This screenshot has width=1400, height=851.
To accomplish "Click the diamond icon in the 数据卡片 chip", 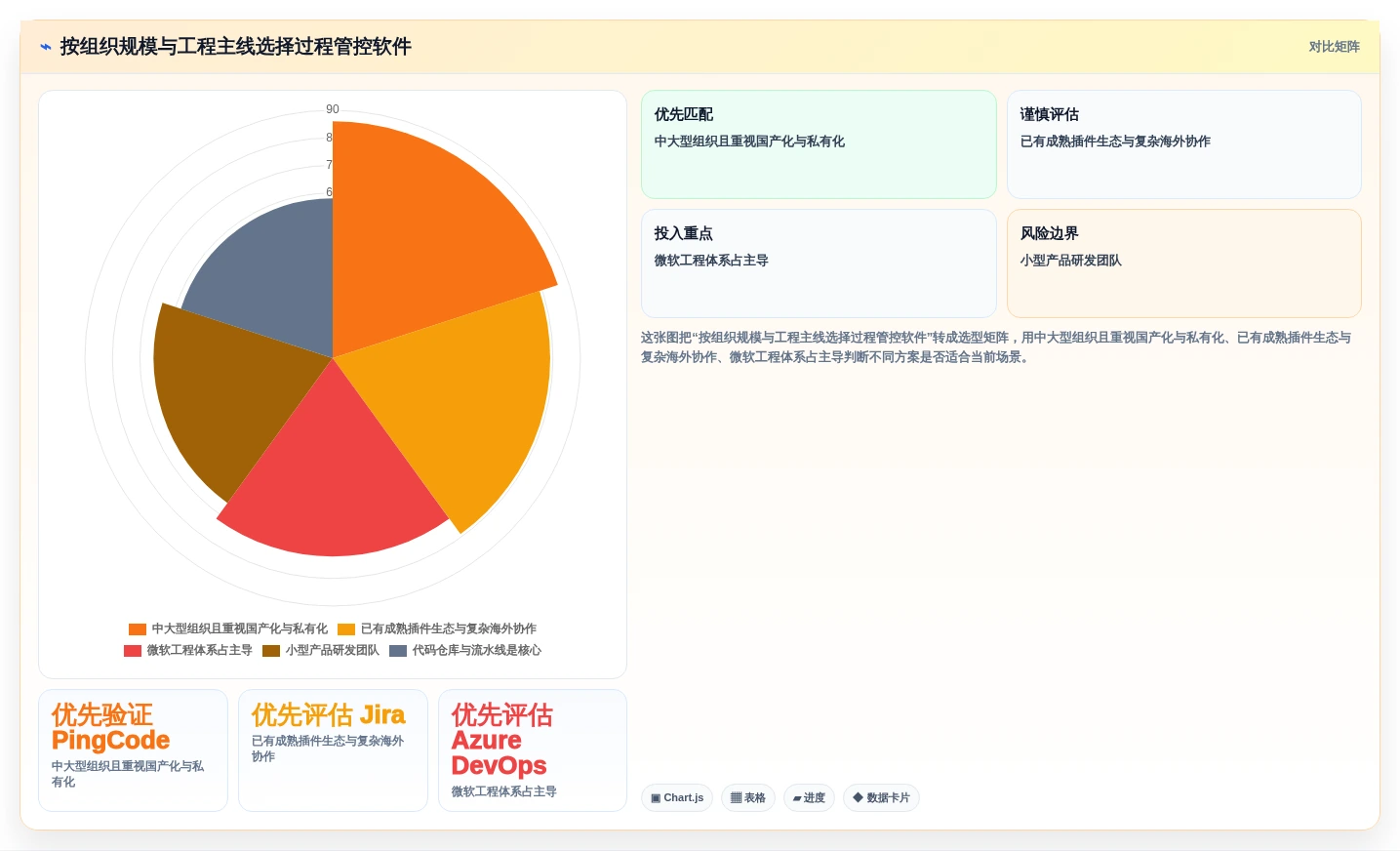I will (x=858, y=797).
